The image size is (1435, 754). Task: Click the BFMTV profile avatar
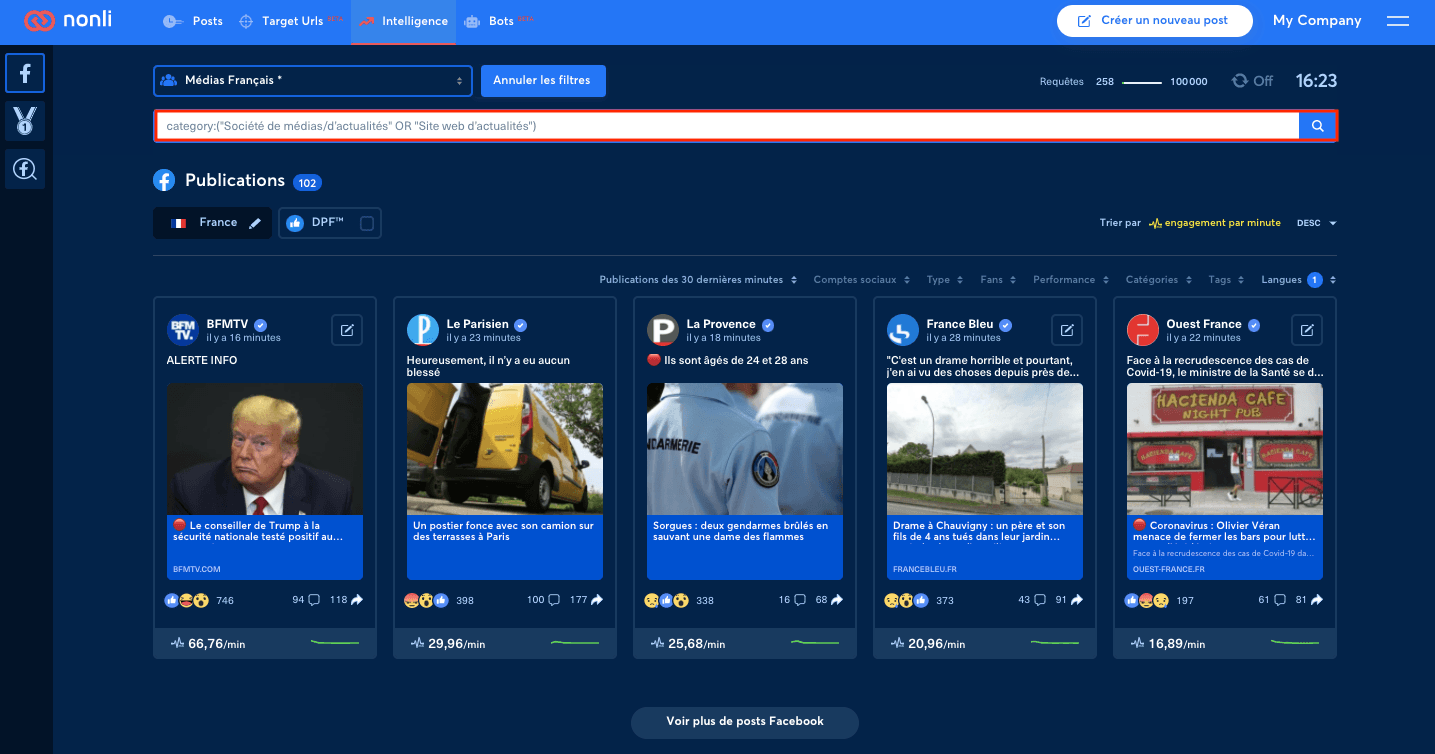(x=183, y=330)
